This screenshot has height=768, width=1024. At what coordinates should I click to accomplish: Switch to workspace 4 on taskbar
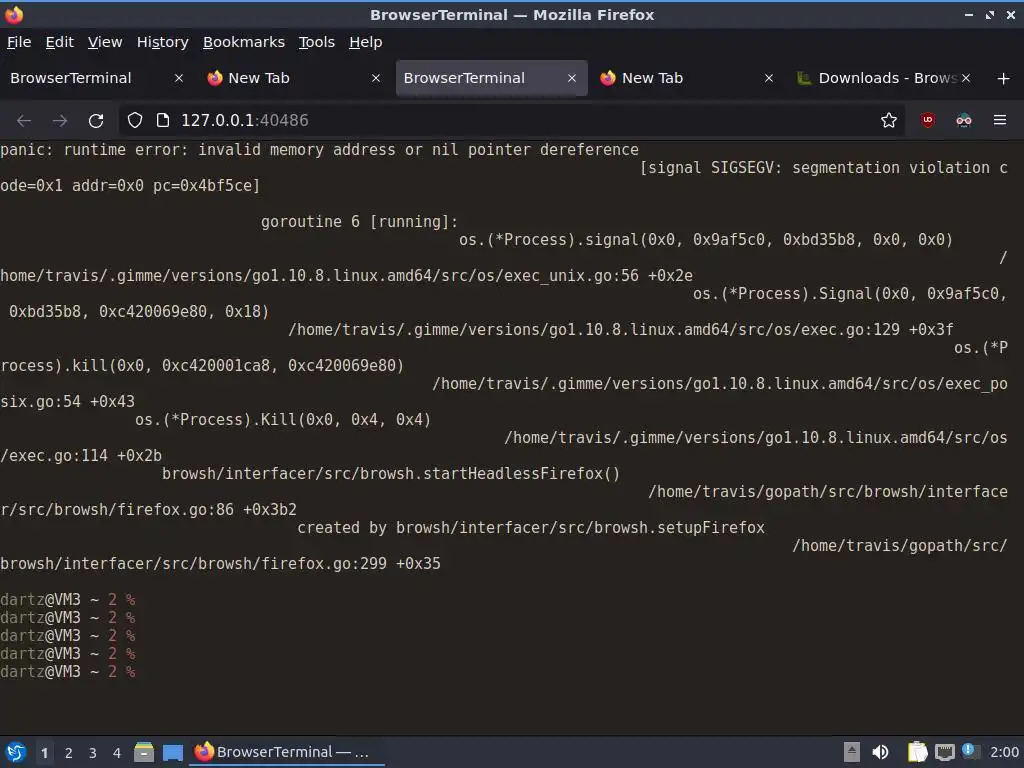pyautogui.click(x=117, y=753)
